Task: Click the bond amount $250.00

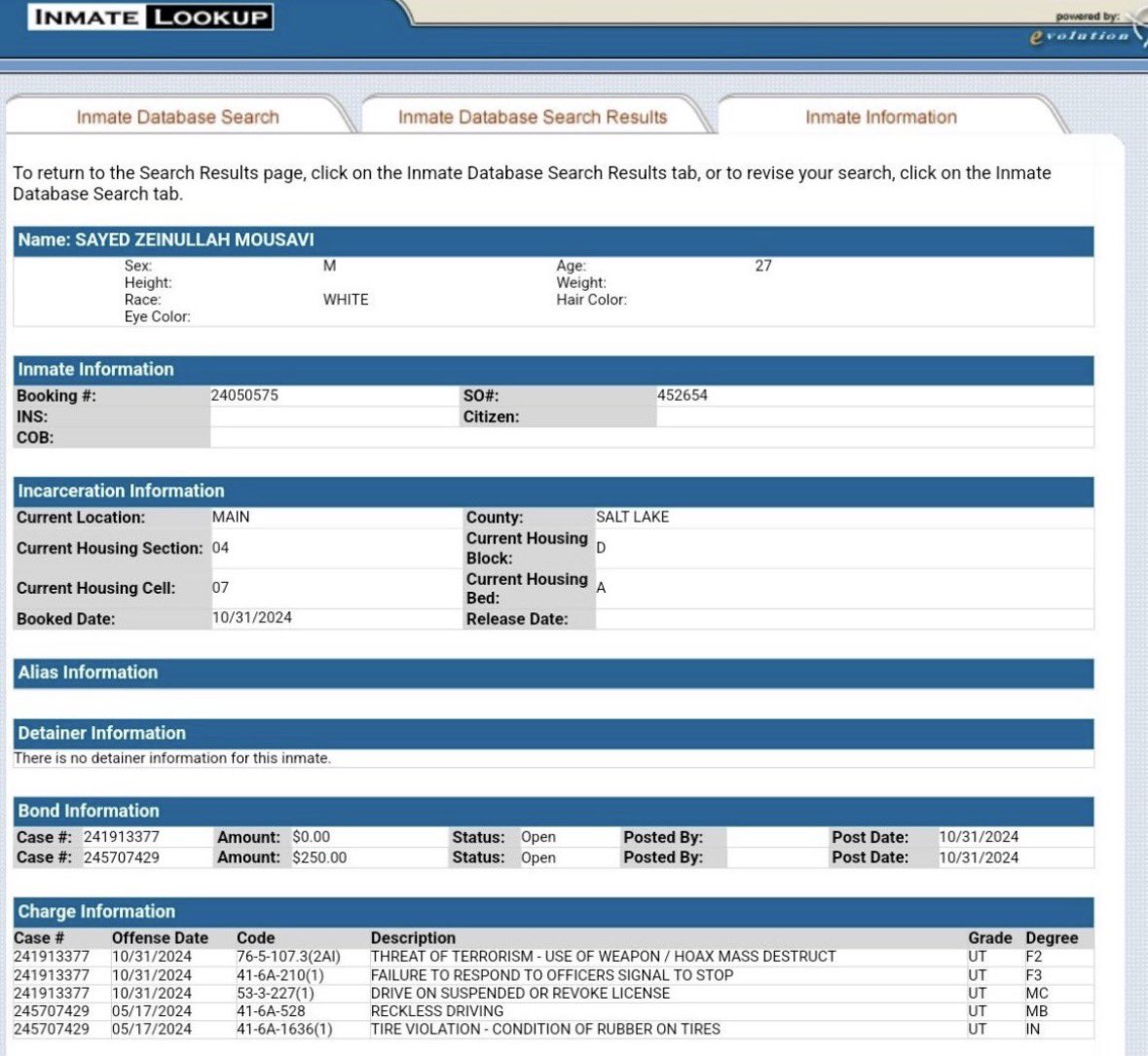Action: (320, 856)
